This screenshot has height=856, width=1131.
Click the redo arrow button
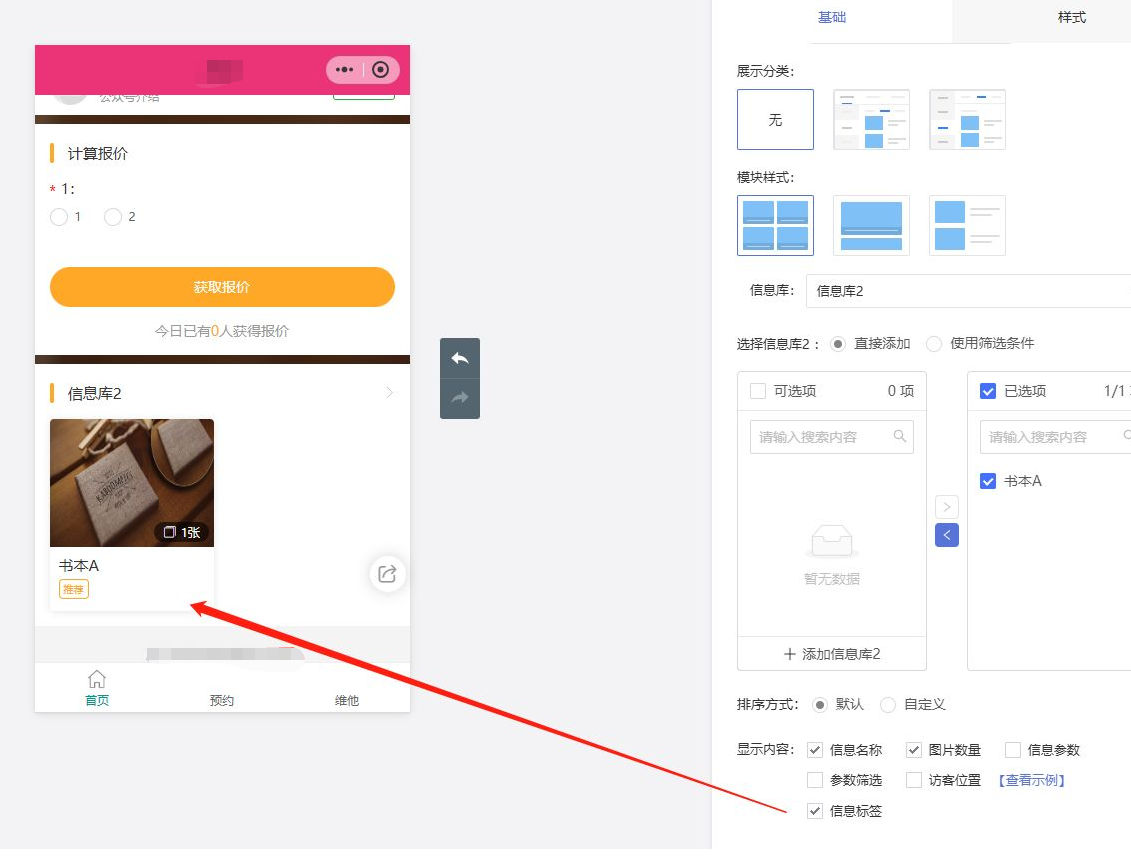459,398
